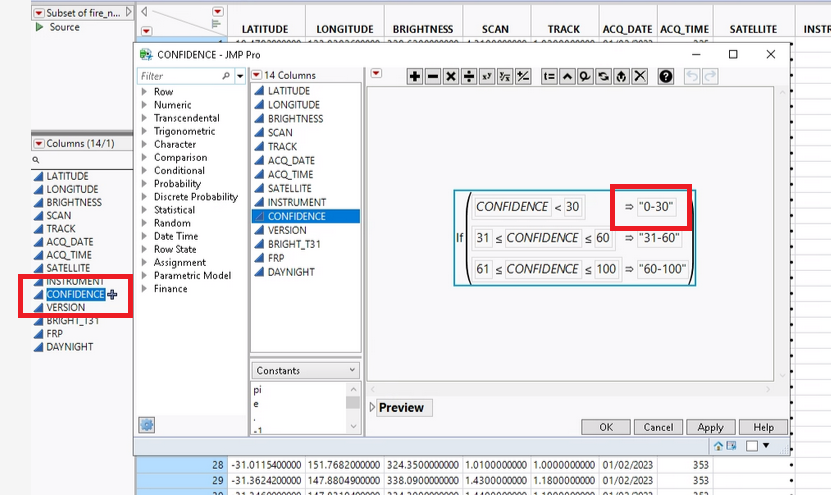Image resolution: width=831 pixels, height=495 pixels.
Task: Open the 14 Columns red triangle menu
Action: 257,75
